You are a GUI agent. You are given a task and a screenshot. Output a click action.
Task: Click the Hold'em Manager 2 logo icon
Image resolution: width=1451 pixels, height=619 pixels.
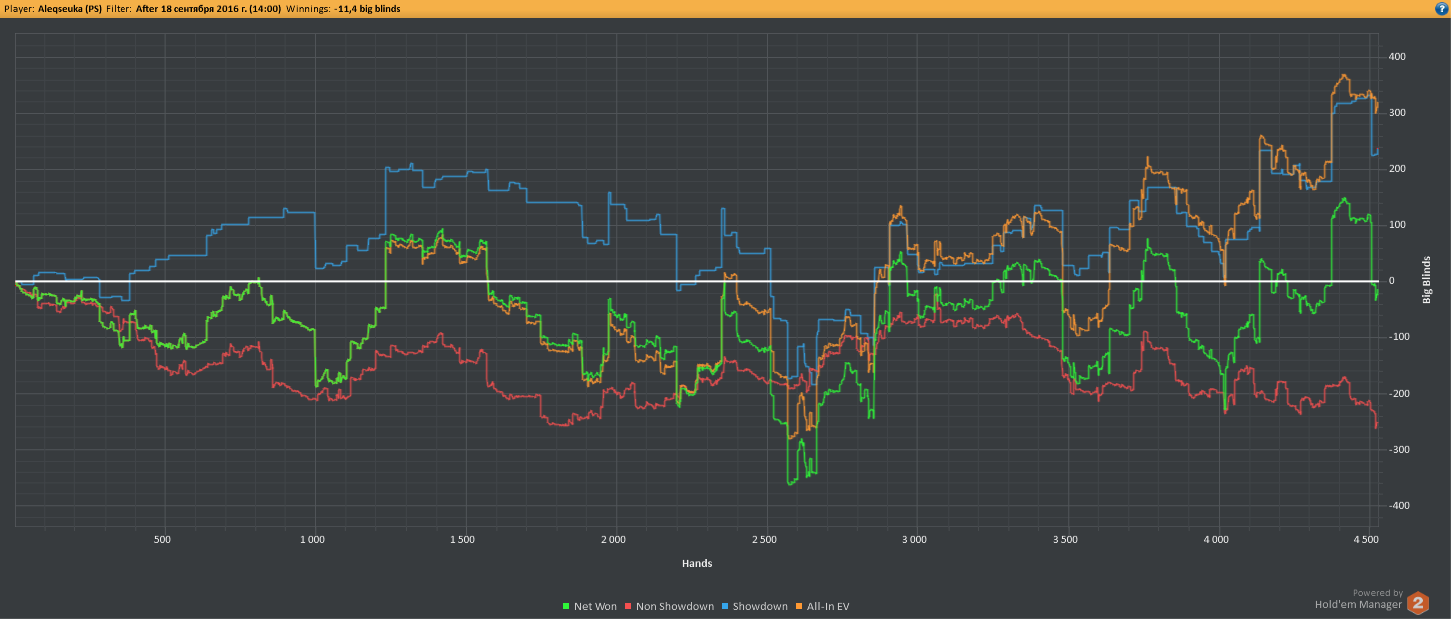1418,602
